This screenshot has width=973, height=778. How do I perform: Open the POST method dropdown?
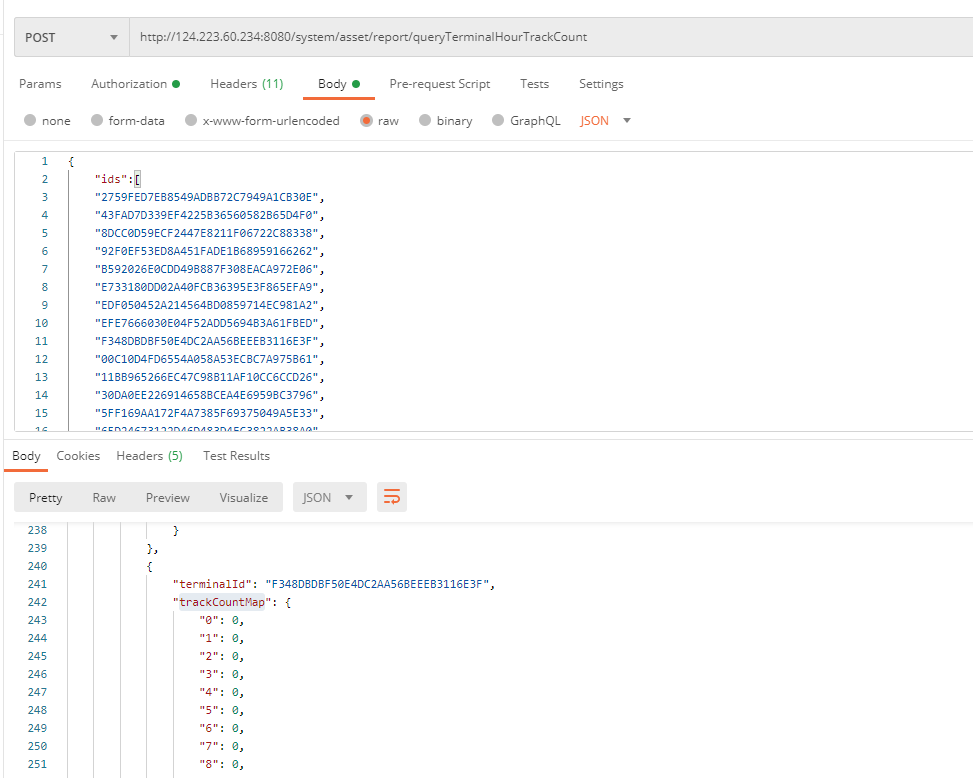tap(70, 37)
